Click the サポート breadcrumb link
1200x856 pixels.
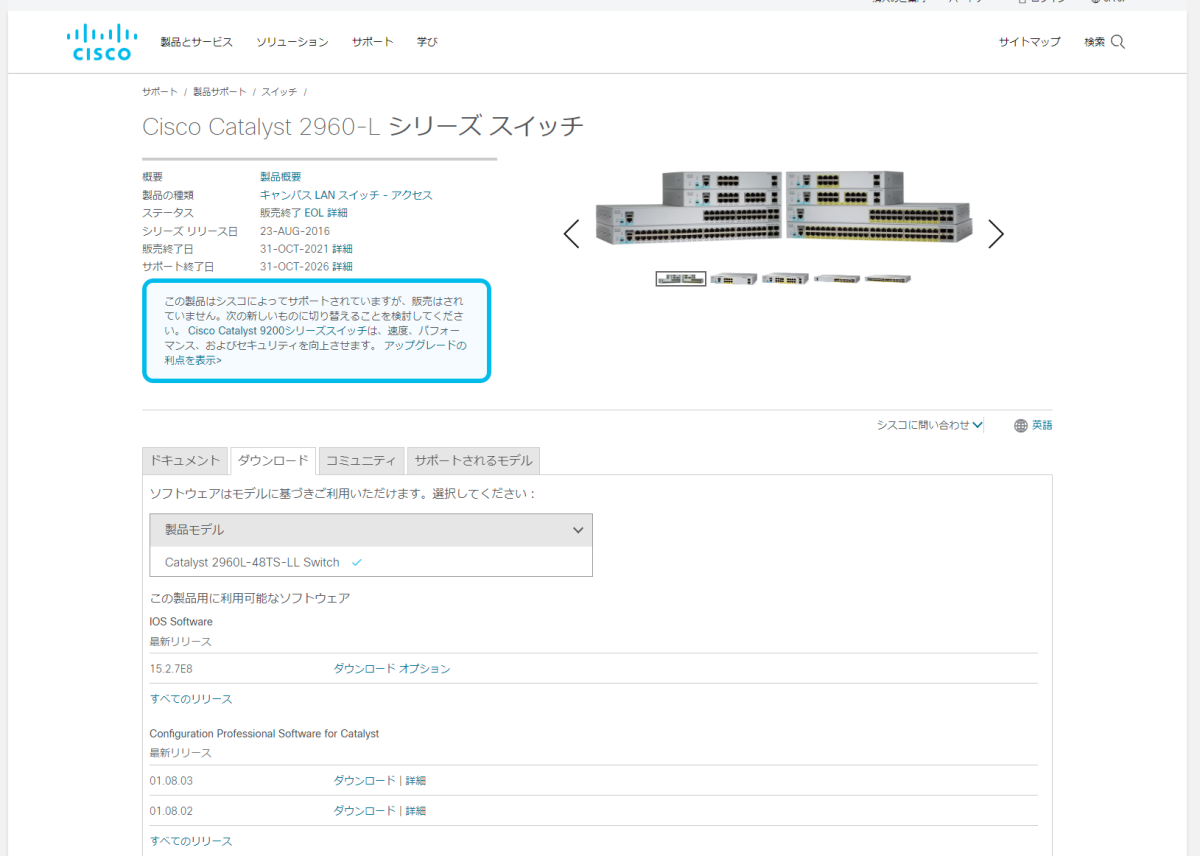click(x=160, y=92)
